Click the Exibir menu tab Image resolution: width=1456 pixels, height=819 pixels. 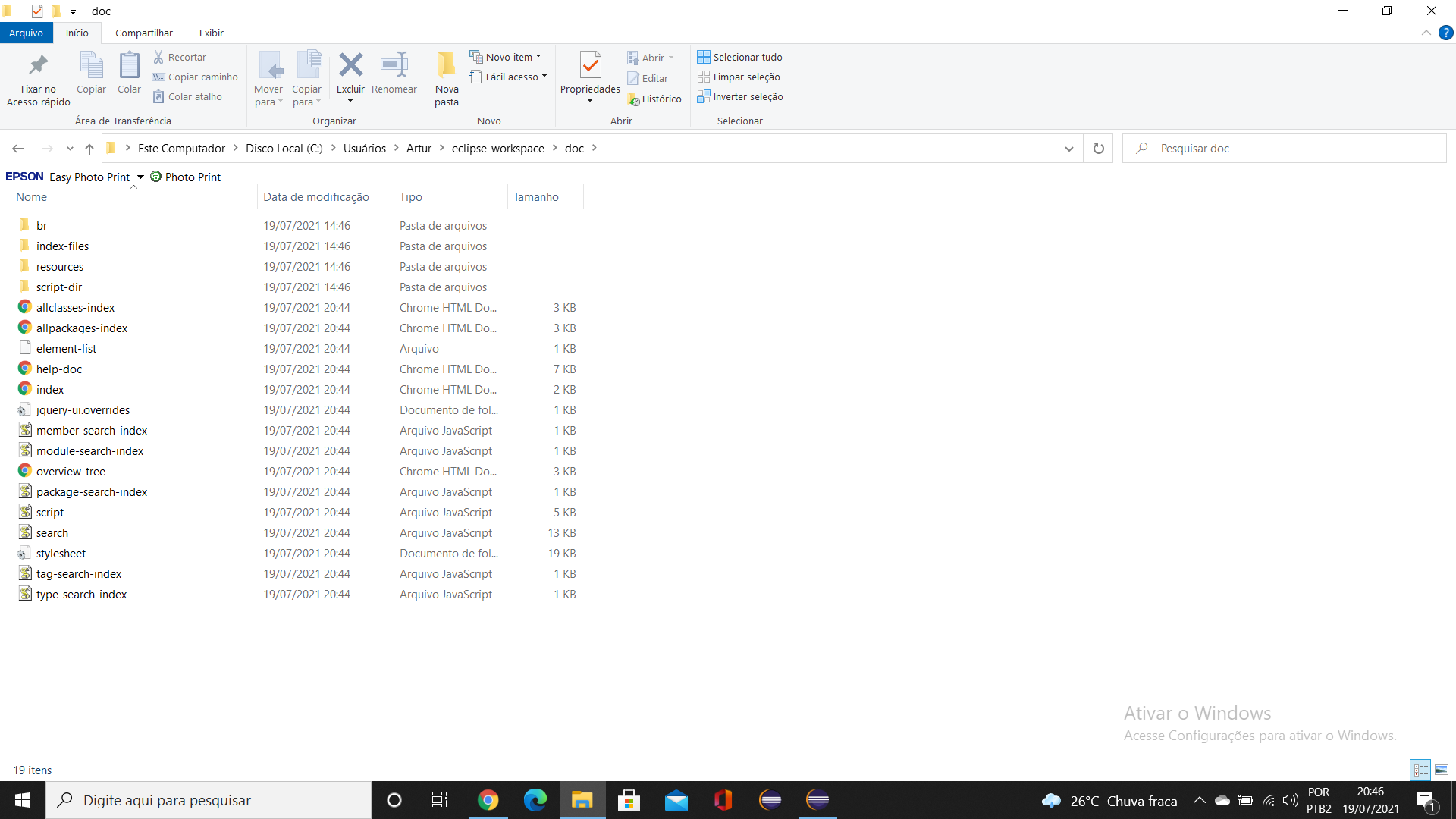coord(211,33)
